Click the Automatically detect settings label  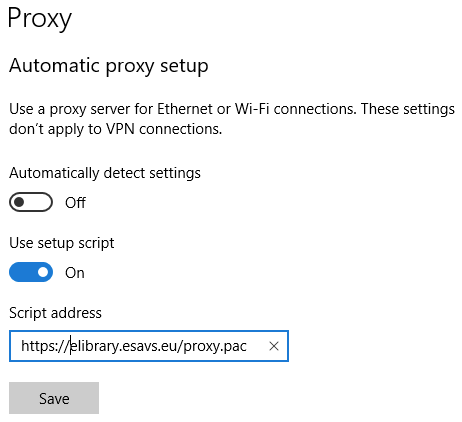pos(105,173)
